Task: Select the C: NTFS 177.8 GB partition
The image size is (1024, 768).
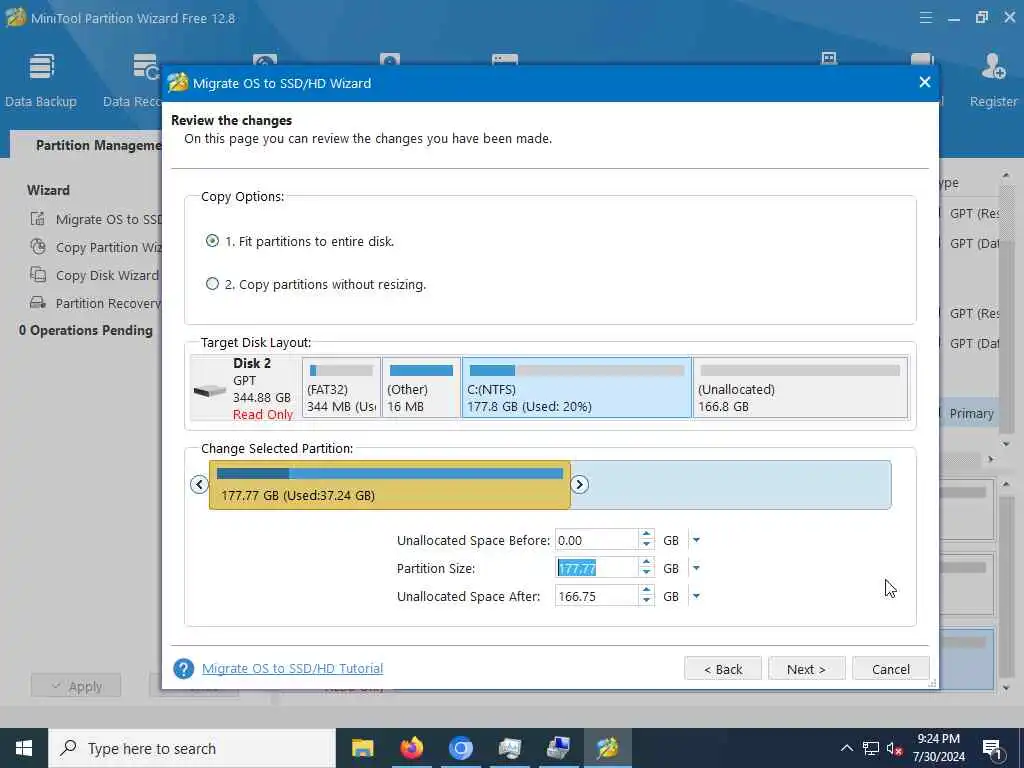Action: pos(577,387)
